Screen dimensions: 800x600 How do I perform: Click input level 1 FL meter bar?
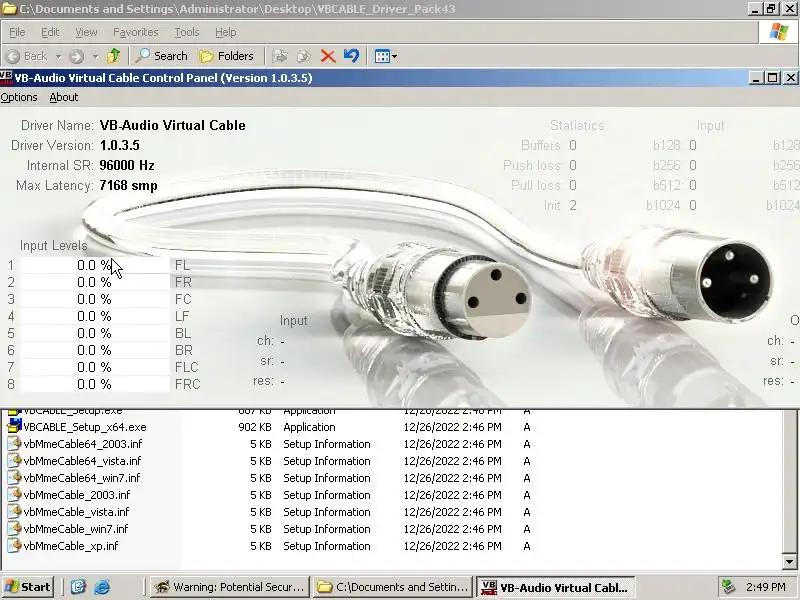pos(94,265)
